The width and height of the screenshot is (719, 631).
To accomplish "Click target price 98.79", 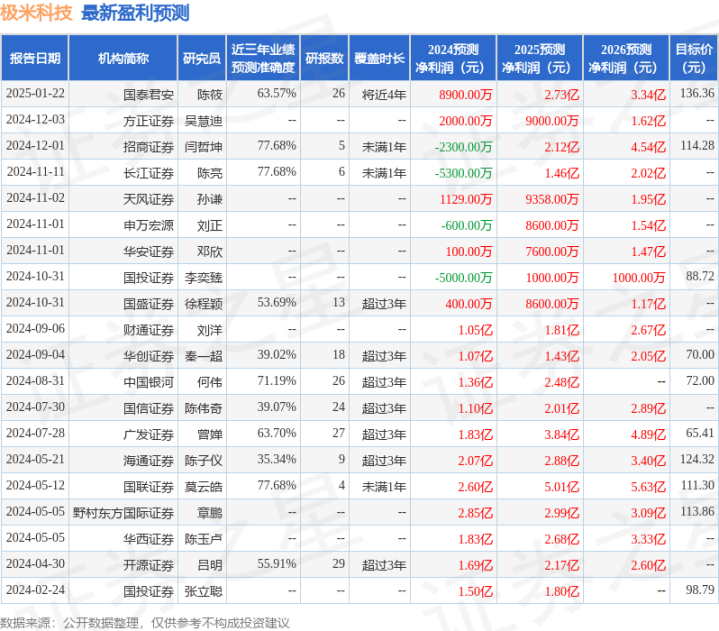I will tap(700, 590).
